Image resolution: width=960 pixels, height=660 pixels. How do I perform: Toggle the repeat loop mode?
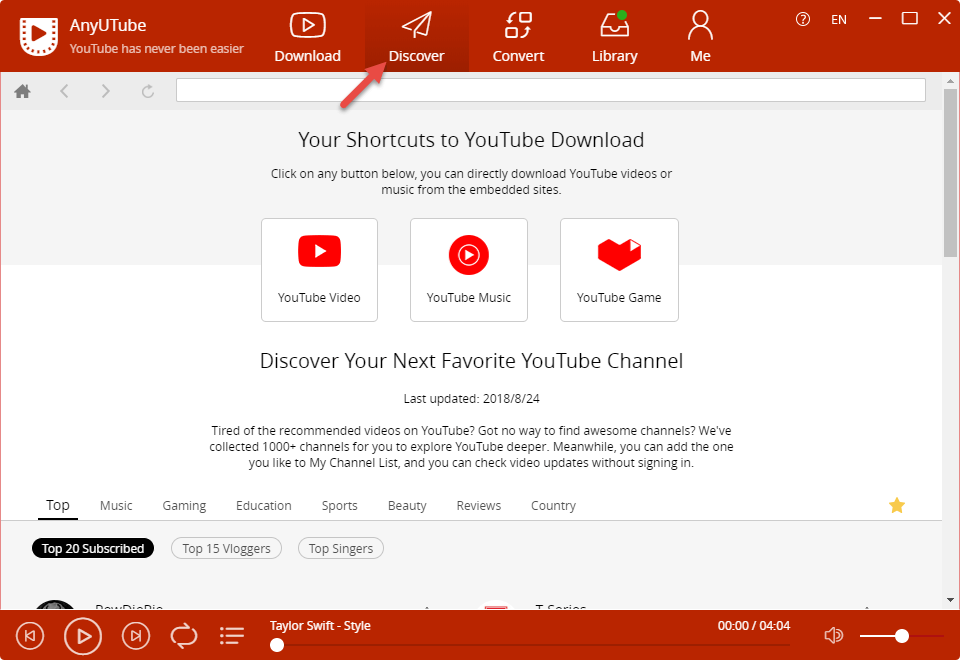pyautogui.click(x=184, y=636)
